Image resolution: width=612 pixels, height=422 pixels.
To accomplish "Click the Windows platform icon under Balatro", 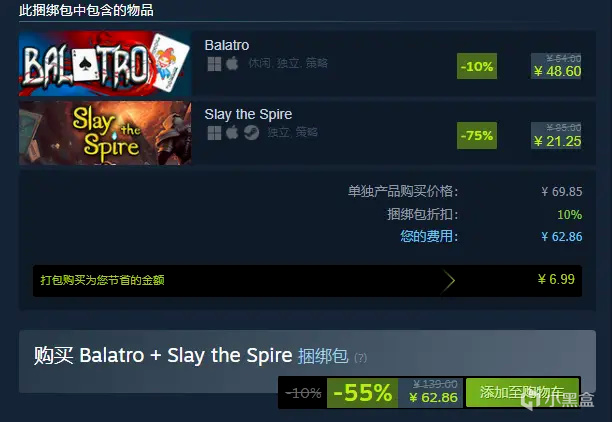I will point(214,64).
